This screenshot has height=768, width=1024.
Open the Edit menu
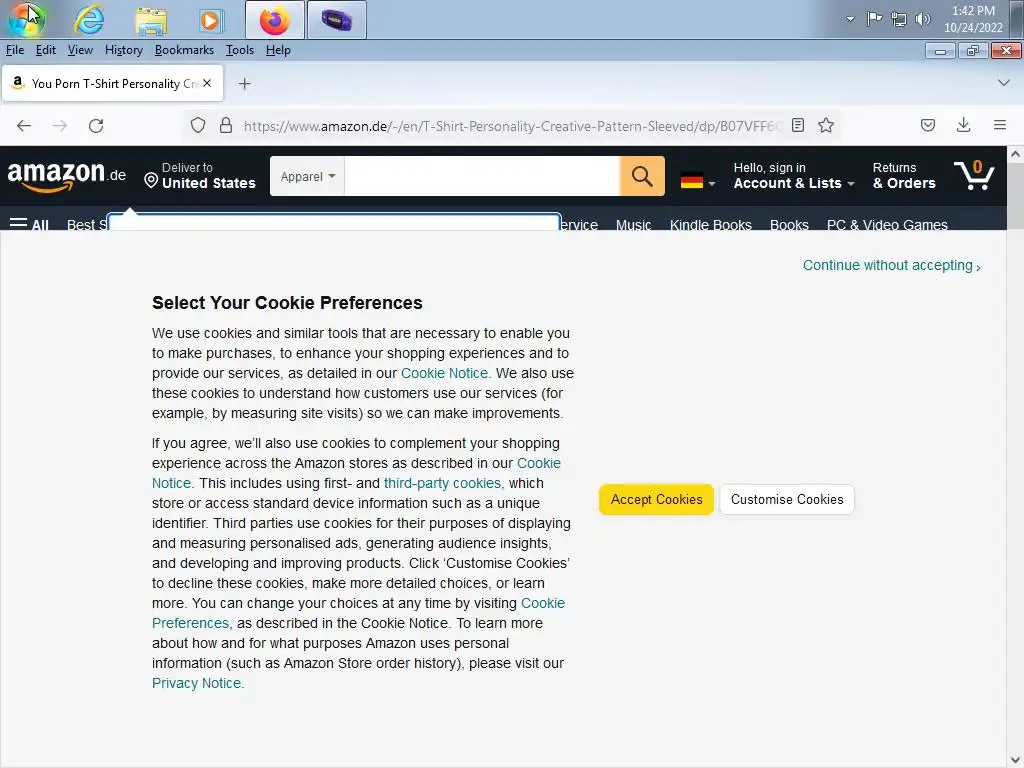point(45,50)
